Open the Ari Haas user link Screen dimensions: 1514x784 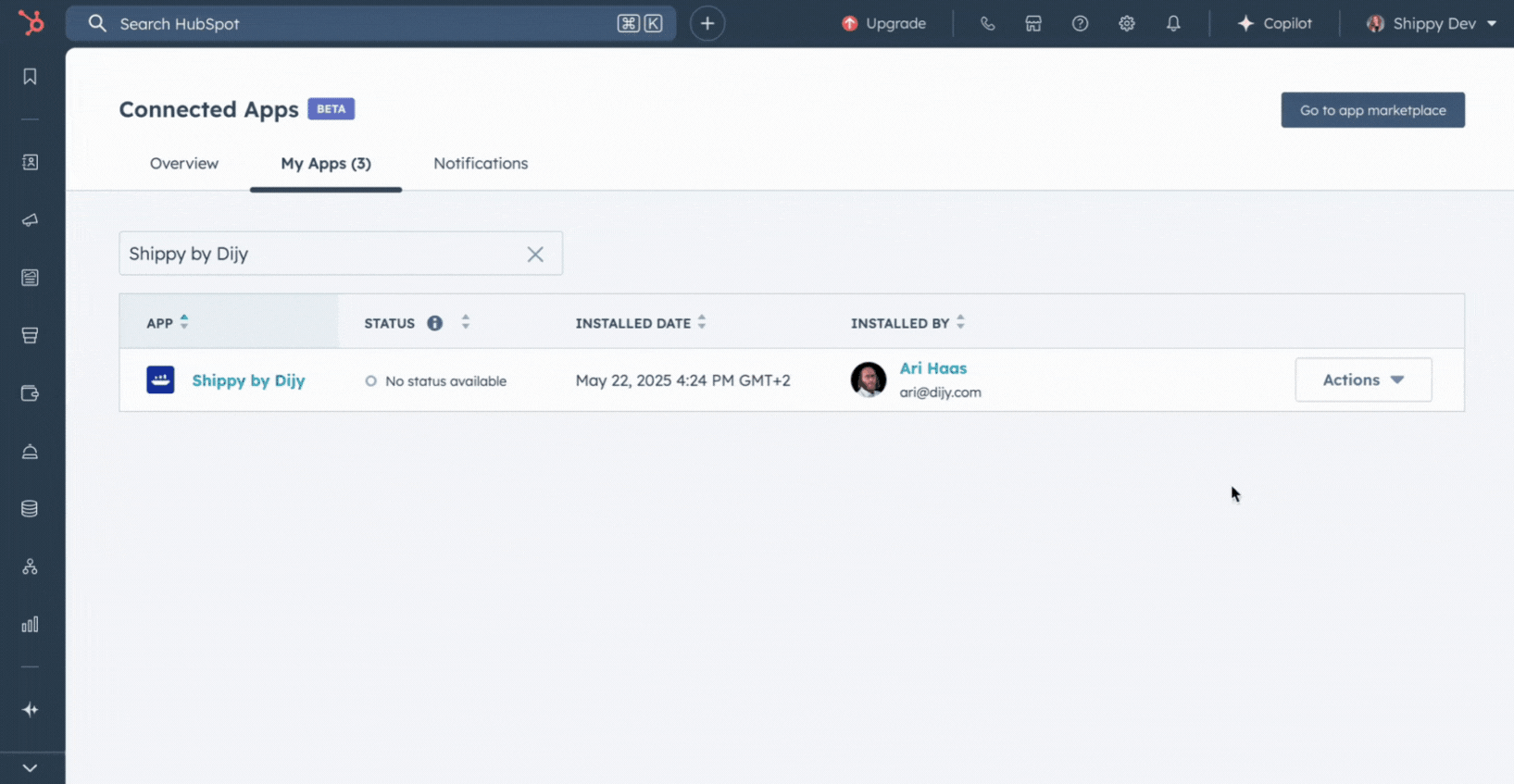(x=932, y=368)
